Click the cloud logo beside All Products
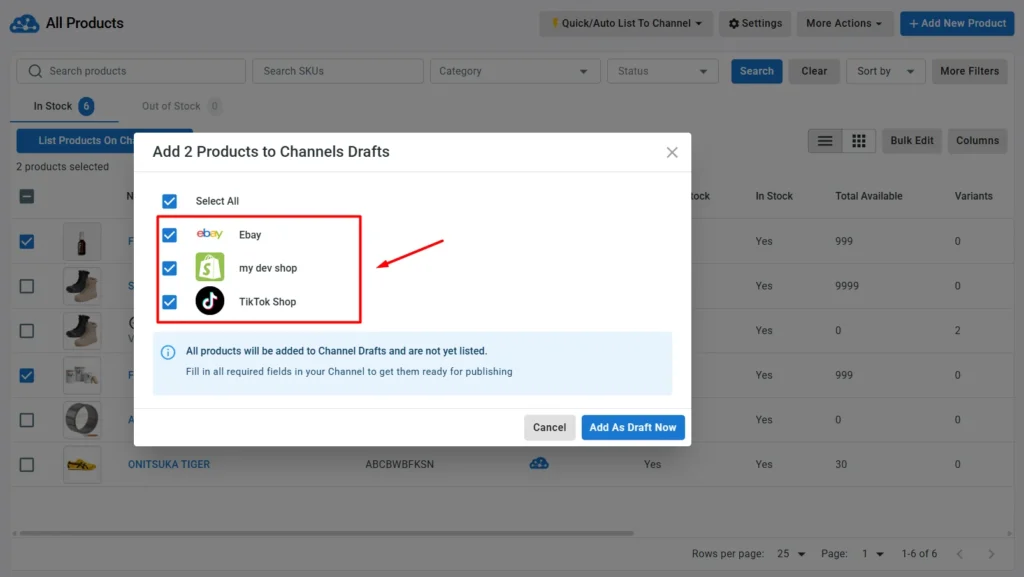Screen dimensions: 1024x577 pos(24,23)
